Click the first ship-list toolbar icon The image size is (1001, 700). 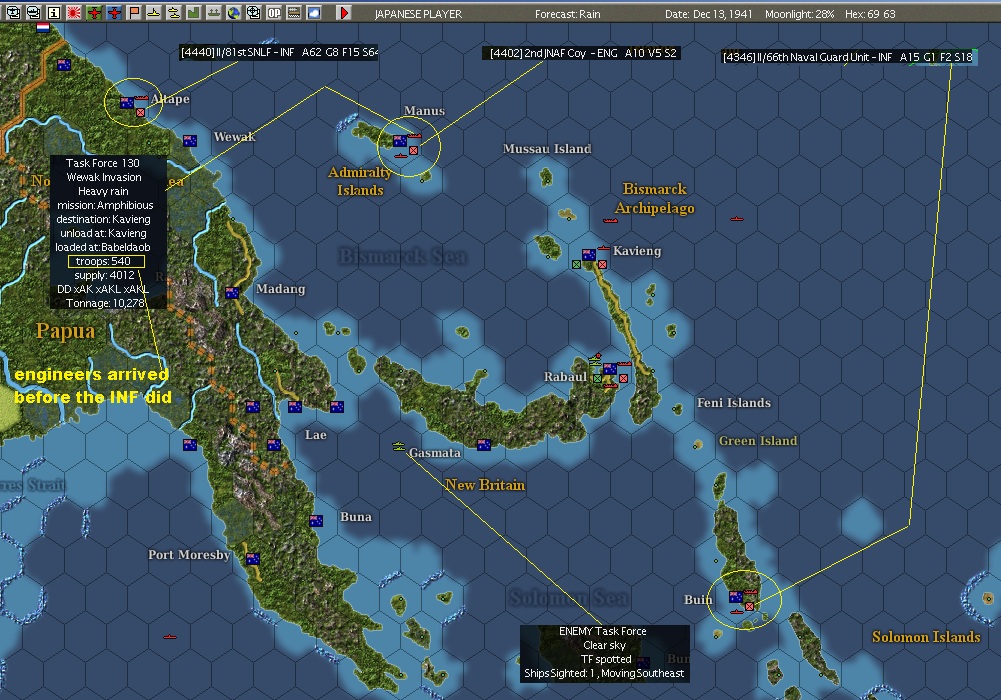(x=13, y=12)
